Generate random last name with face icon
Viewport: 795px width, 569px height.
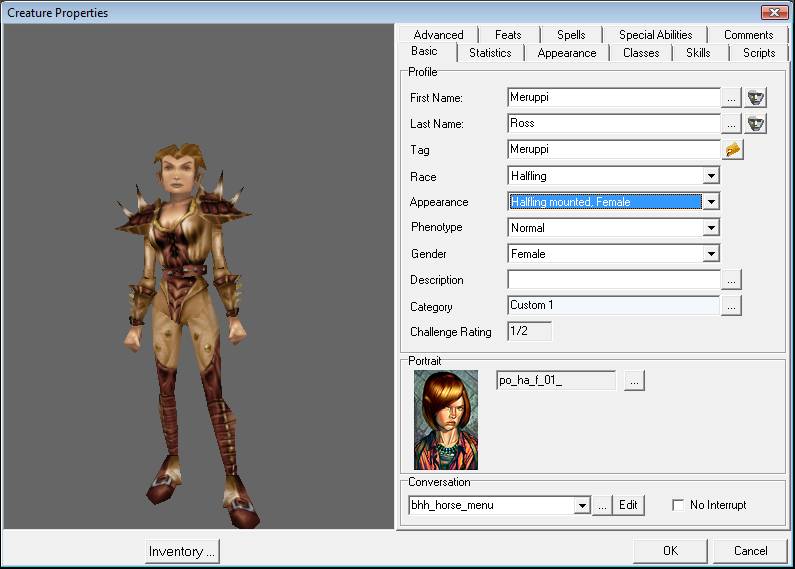coord(755,123)
